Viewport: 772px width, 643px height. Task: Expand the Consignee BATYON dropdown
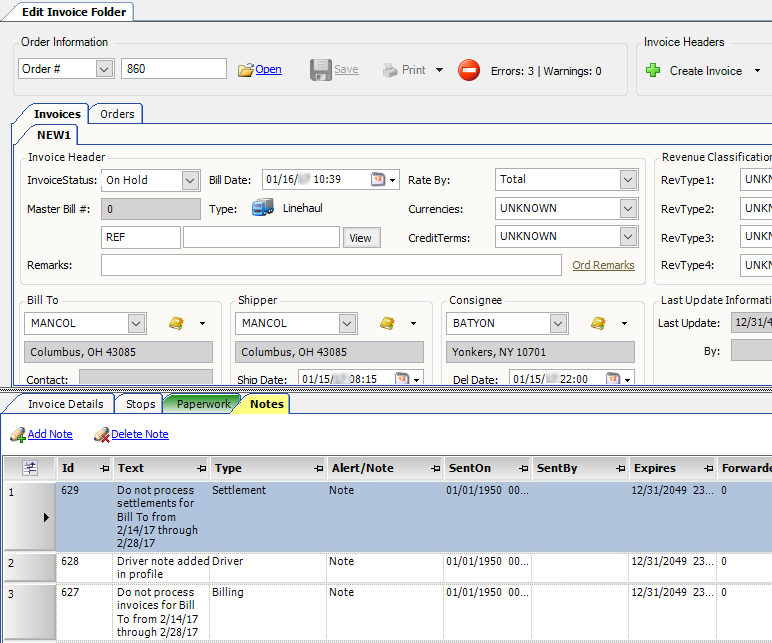[558, 323]
